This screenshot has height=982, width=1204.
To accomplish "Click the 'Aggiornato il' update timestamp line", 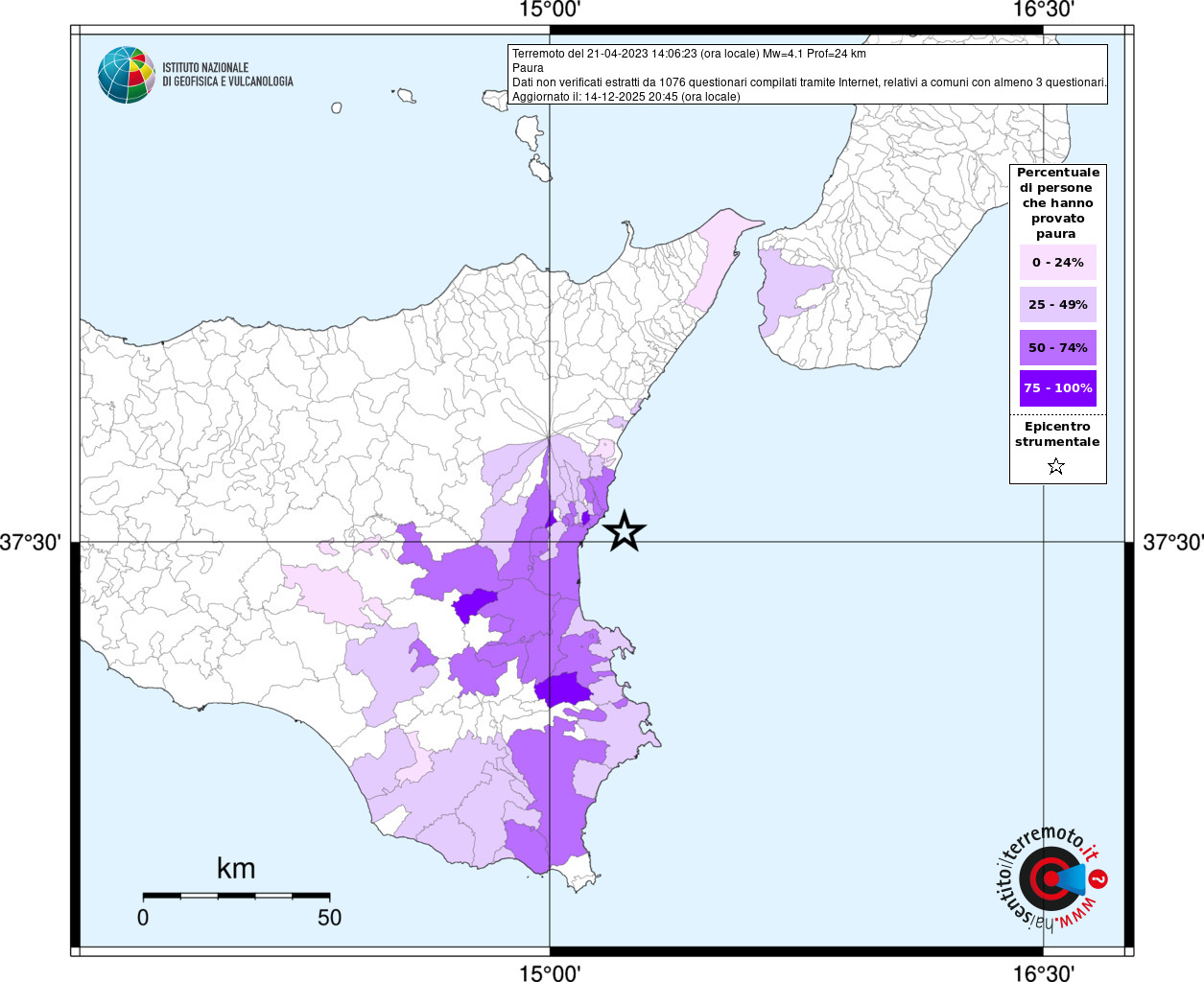I will tap(626, 97).
